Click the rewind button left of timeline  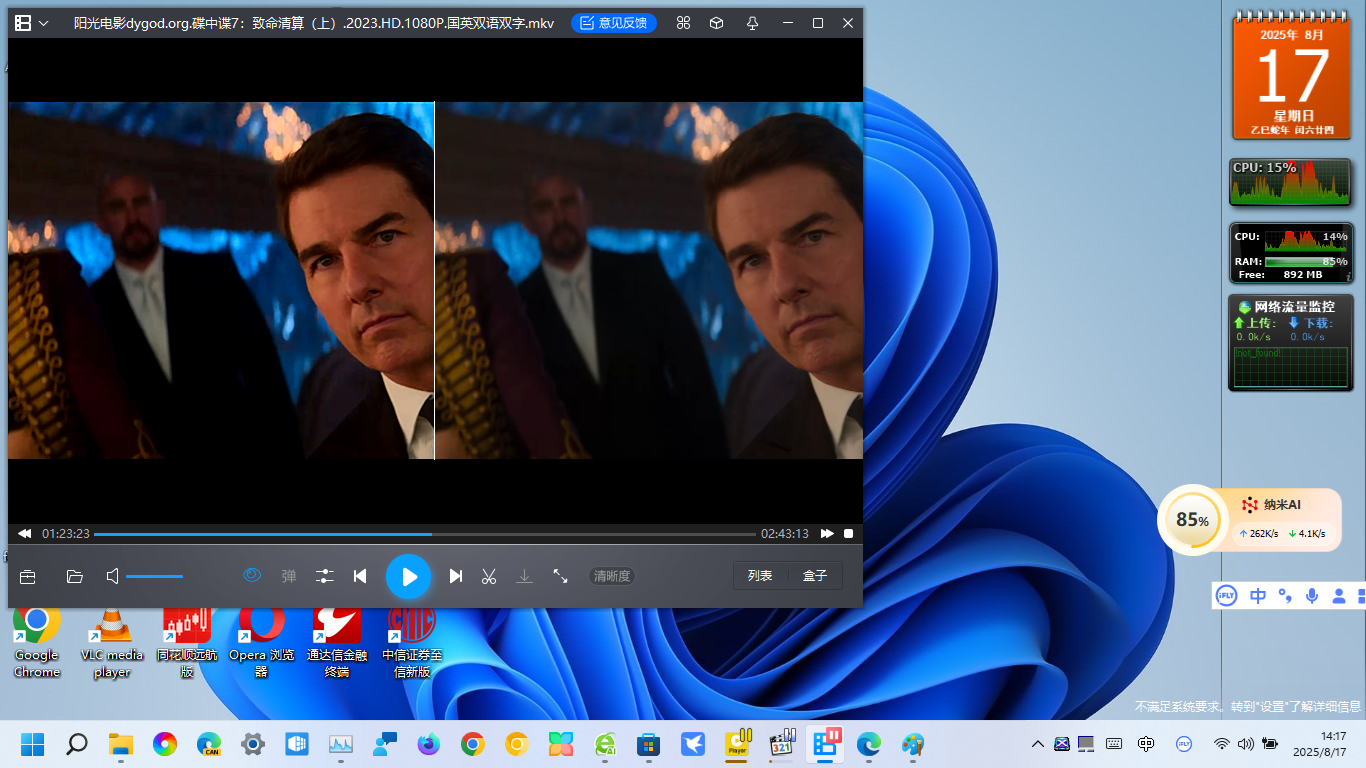coord(24,534)
